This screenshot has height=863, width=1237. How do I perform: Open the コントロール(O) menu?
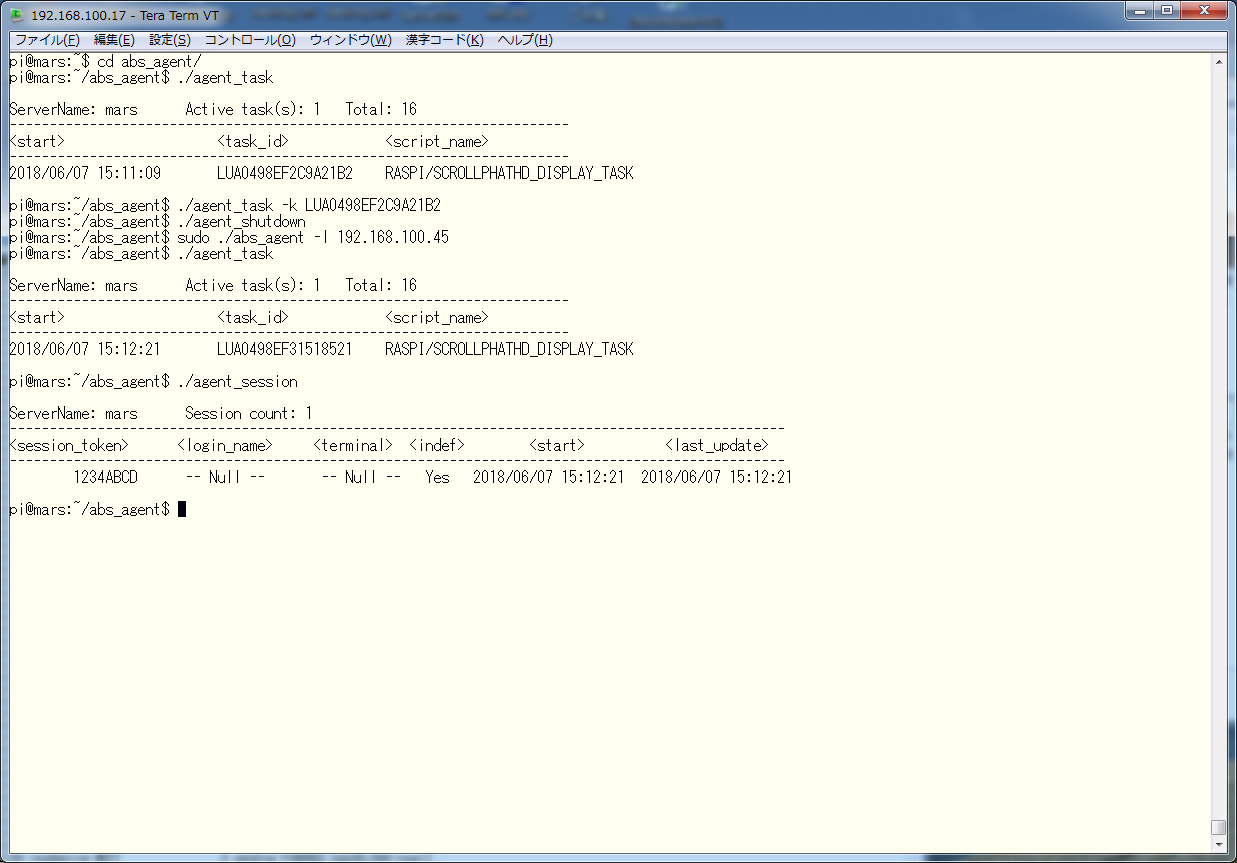pyautogui.click(x=250, y=40)
